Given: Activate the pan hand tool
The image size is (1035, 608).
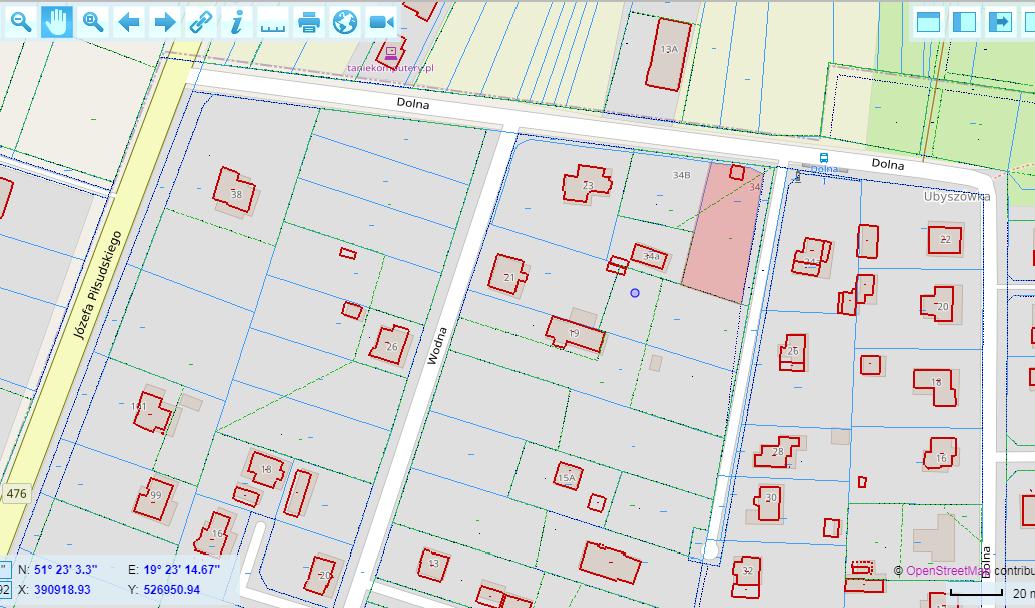Looking at the screenshot, I should pos(57,22).
